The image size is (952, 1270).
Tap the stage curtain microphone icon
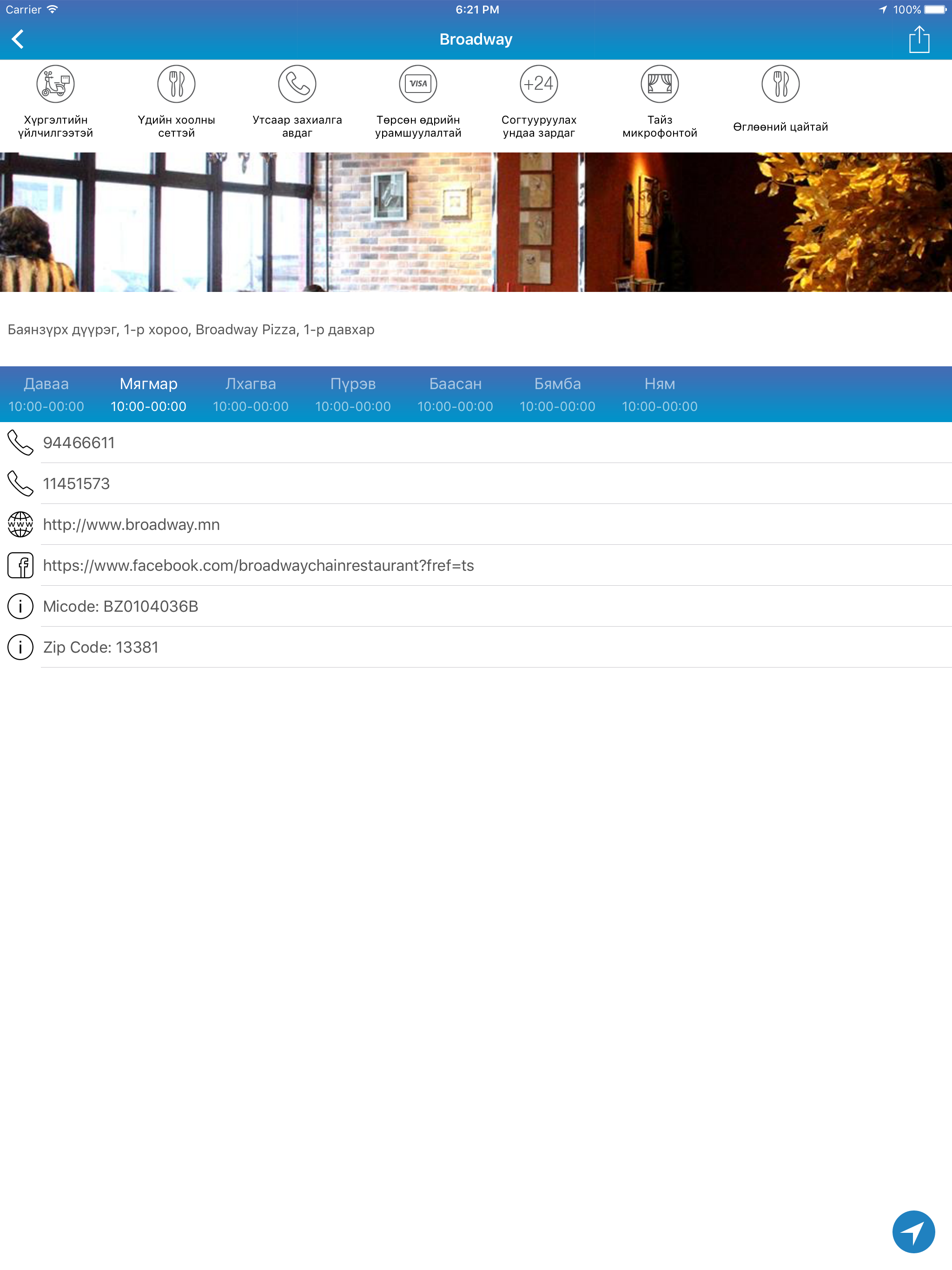(660, 84)
